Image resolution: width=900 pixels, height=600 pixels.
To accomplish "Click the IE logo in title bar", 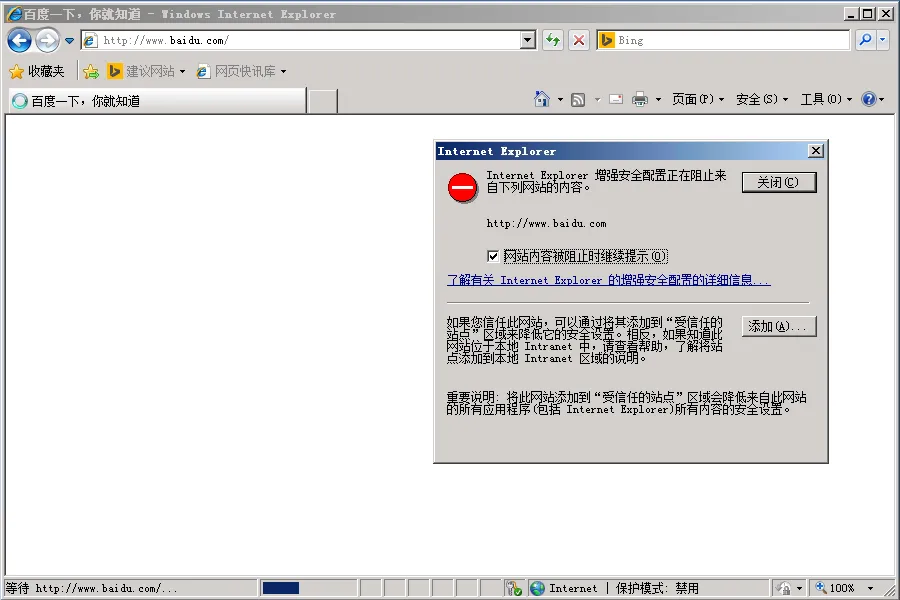I will pyautogui.click(x=14, y=14).
